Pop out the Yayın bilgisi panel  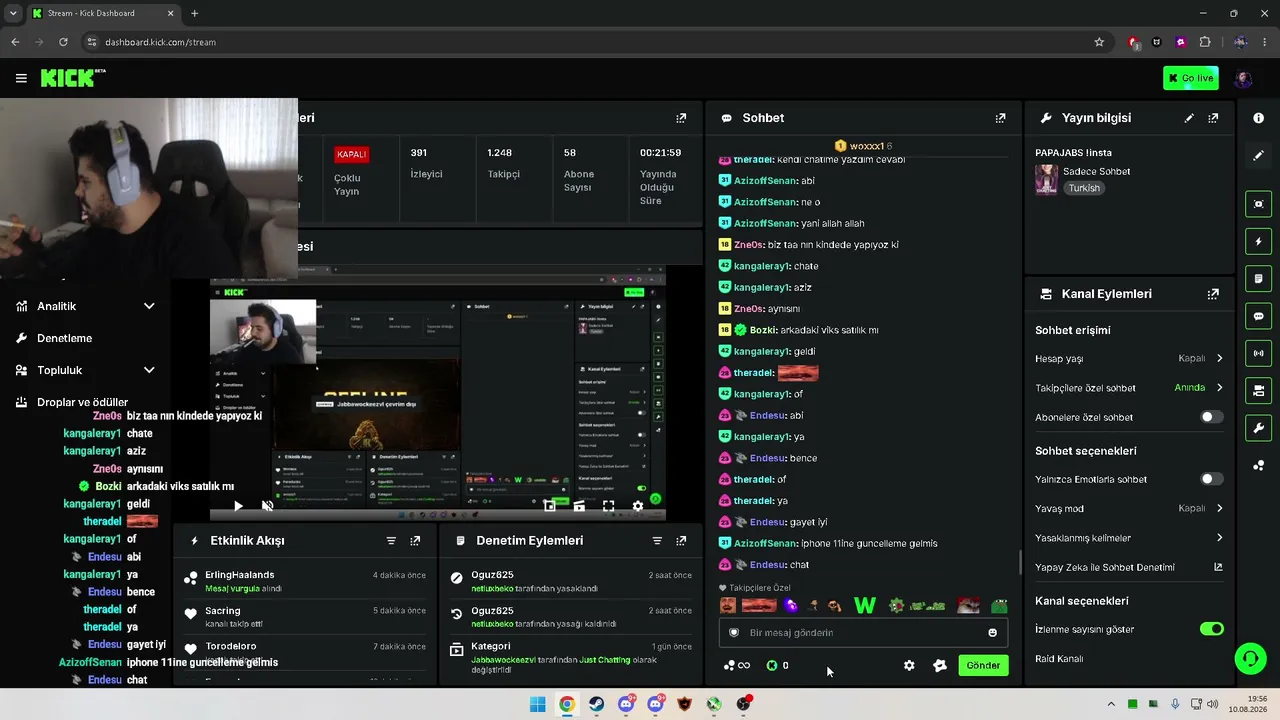pyautogui.click(x=1213, y=118)
